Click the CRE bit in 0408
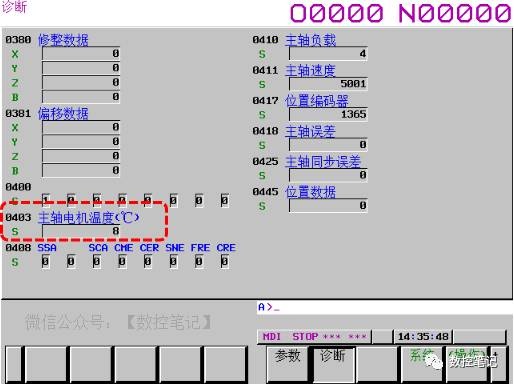The image size is (514, 385). point(225,262)
